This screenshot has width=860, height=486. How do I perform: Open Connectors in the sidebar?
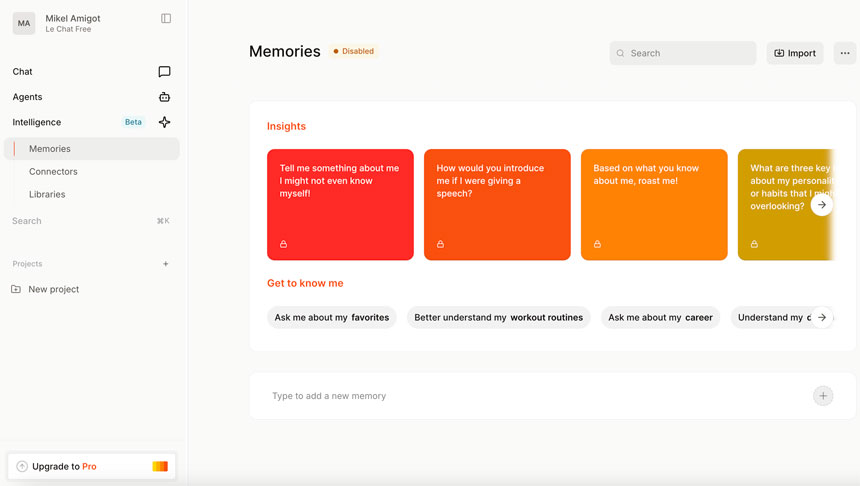click(x=53, y=172)
